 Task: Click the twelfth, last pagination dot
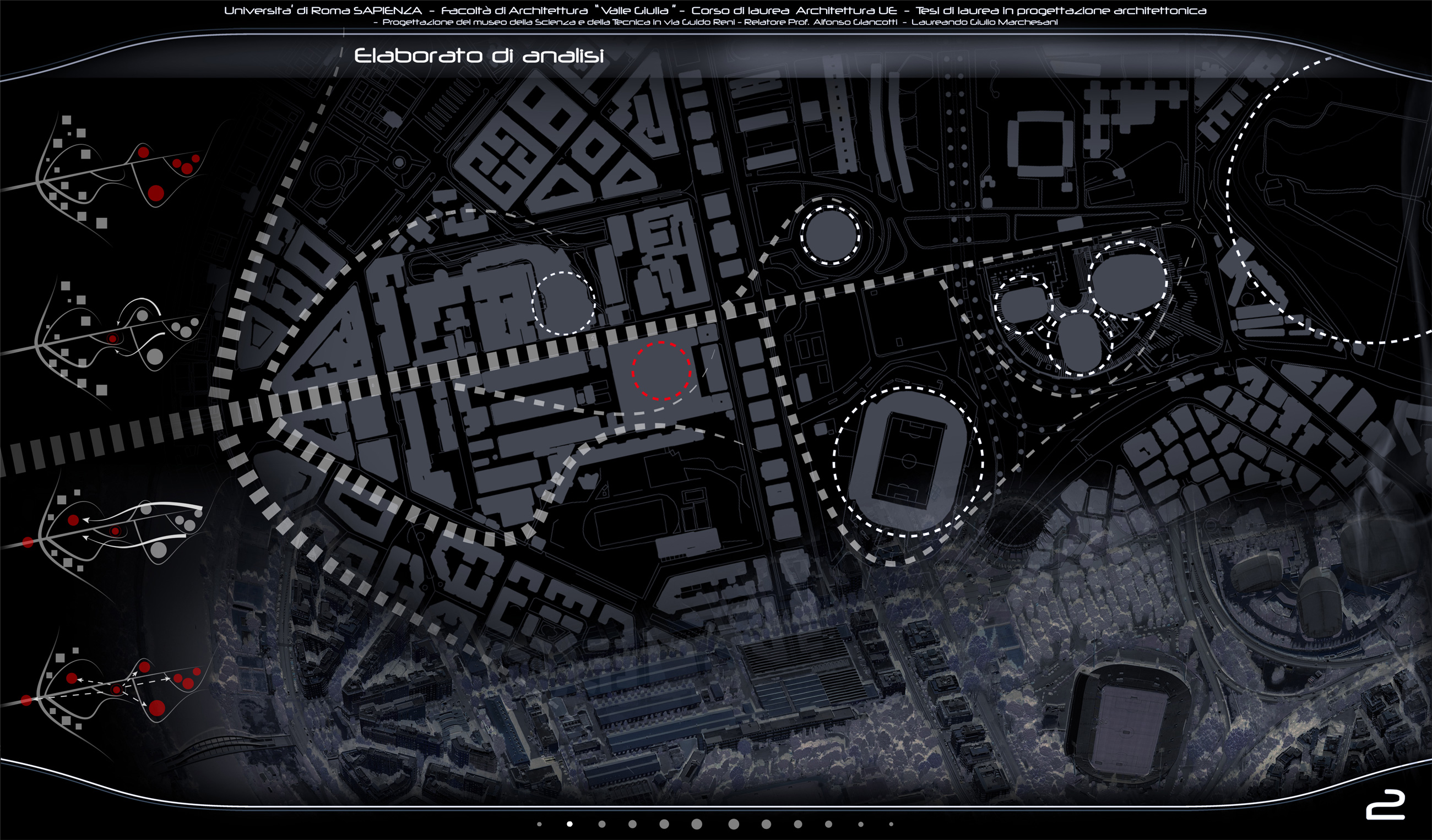click(891, 824)
